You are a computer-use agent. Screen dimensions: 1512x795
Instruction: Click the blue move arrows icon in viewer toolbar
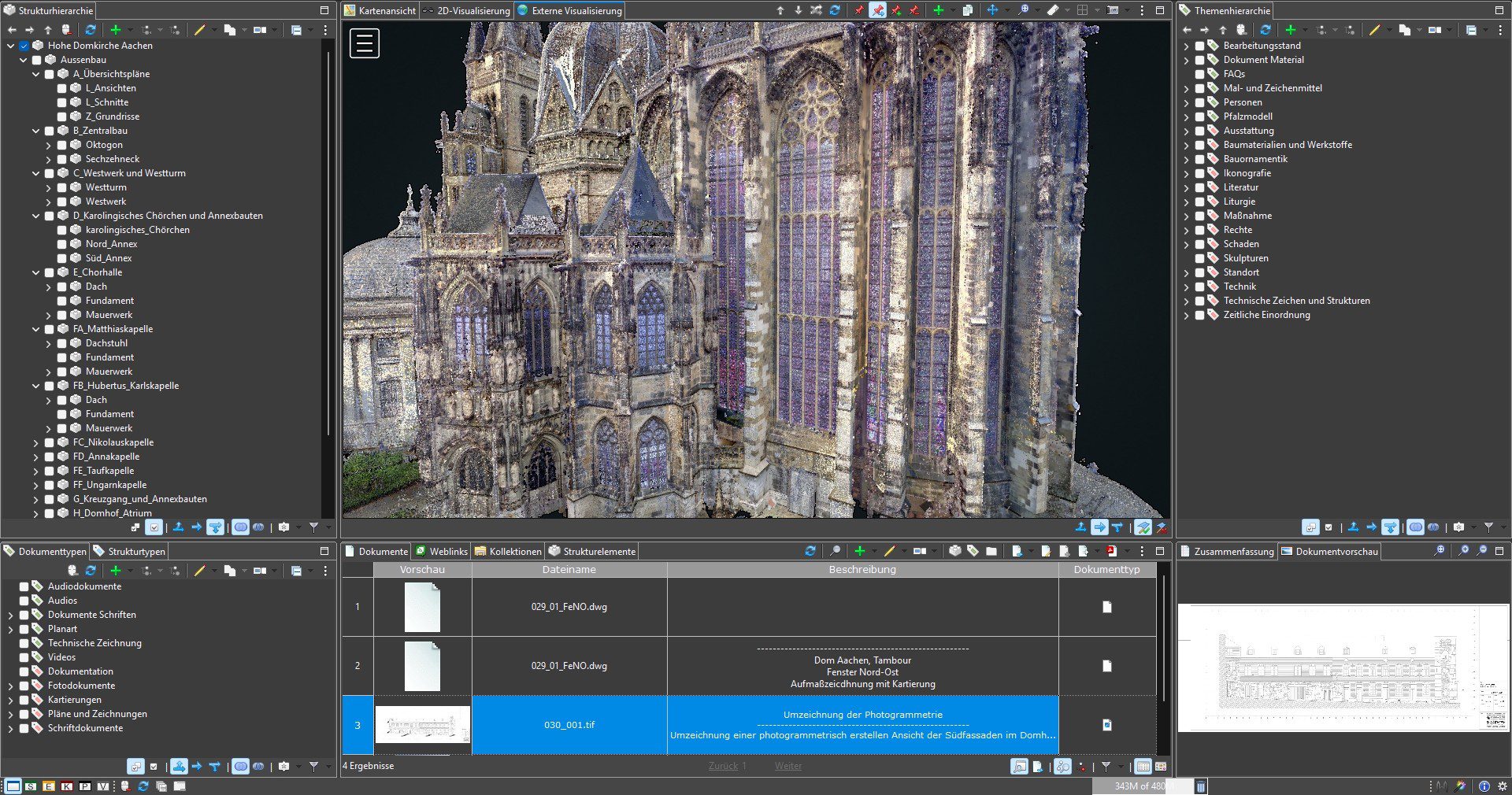click(x=992, y=10)
